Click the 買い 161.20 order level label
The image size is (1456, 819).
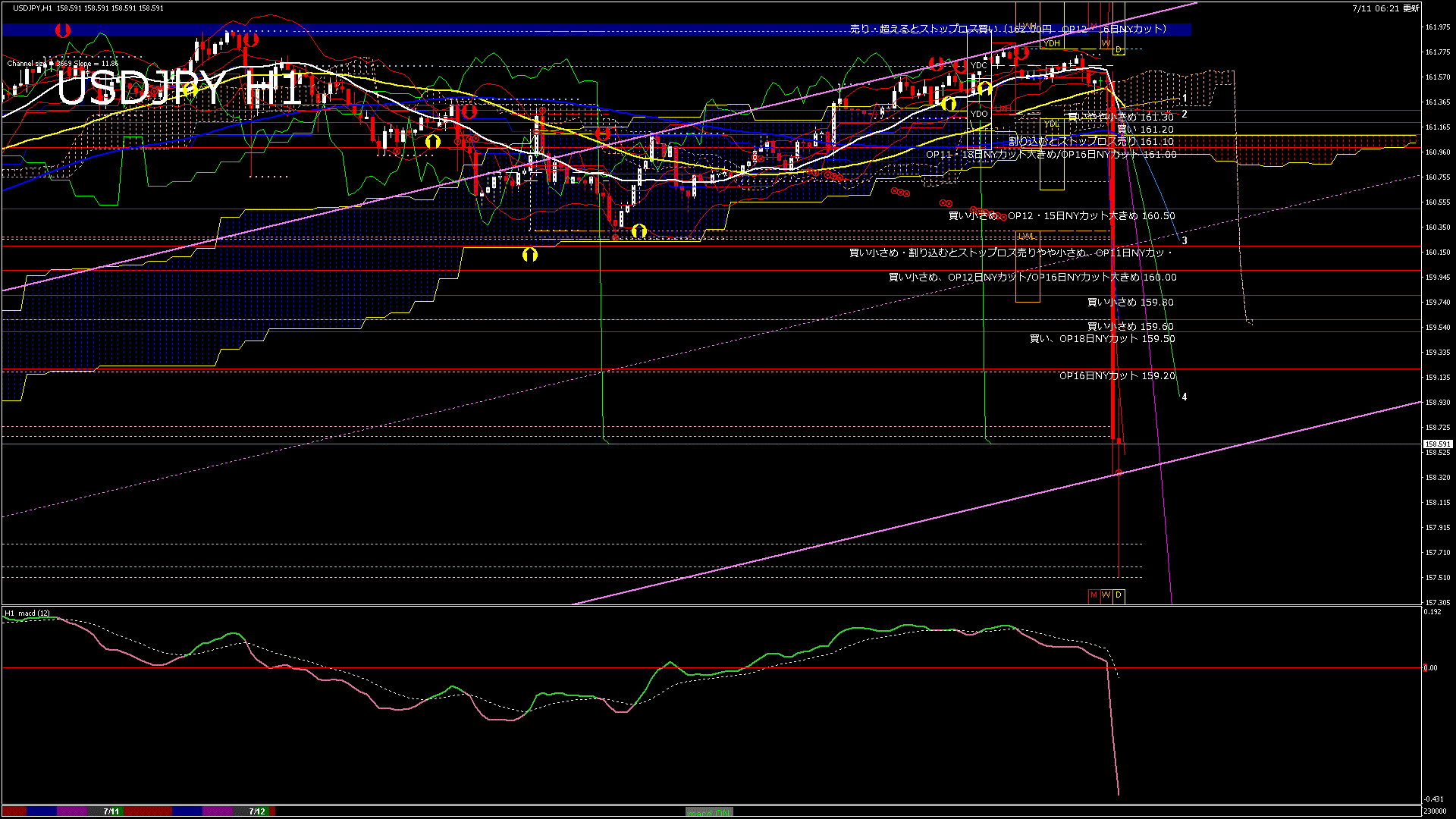click(1145, 130)
